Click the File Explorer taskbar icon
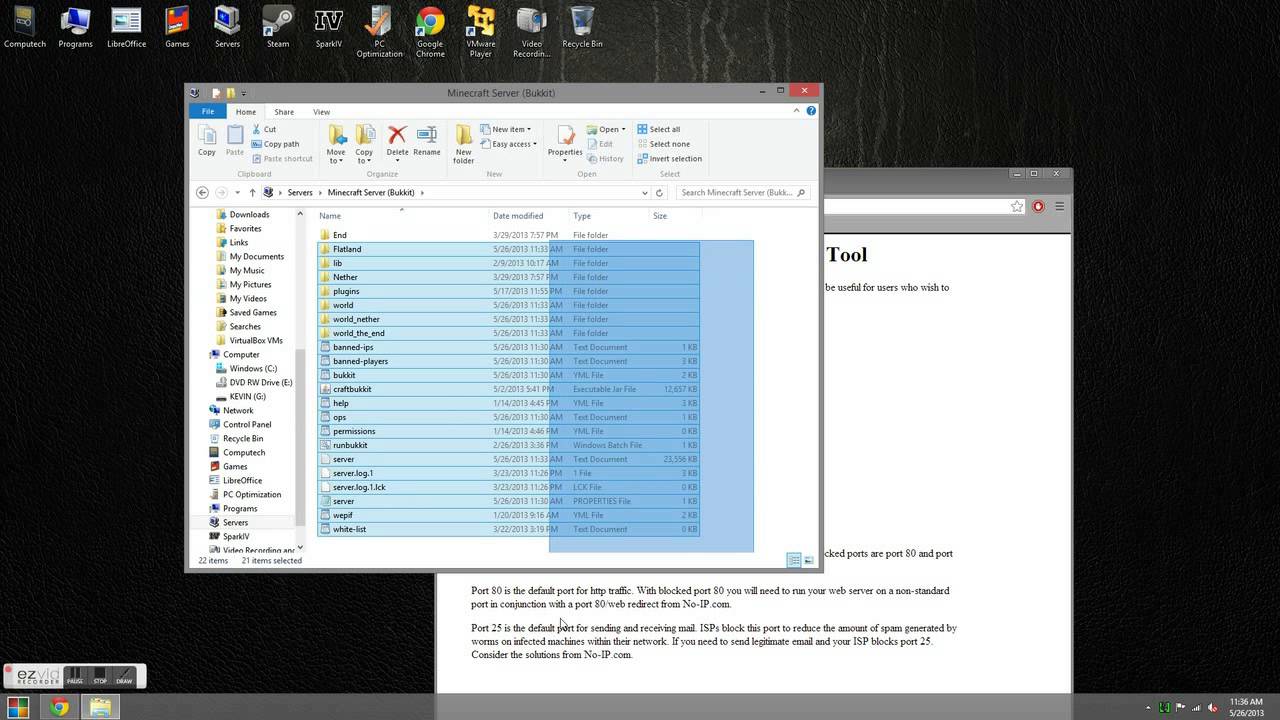This screenshot has width=1280, height=720. [101, 707]
